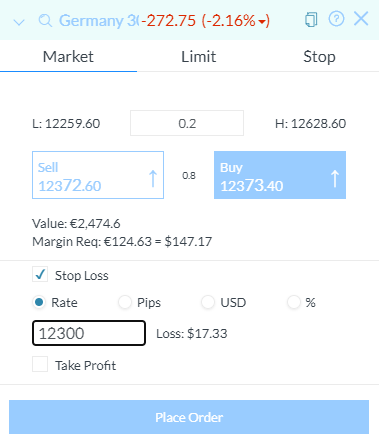Viewport: 379px width, 440px height.
Task: Collapse the order ticket with chevron
Action: 19,22
